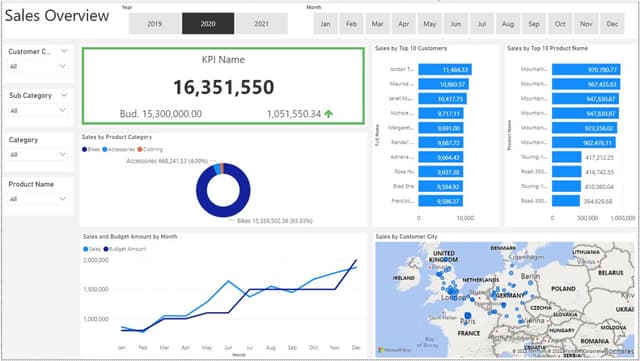
Task: Select the 2021 year slicer button
Action: click(x=262, y=24)
